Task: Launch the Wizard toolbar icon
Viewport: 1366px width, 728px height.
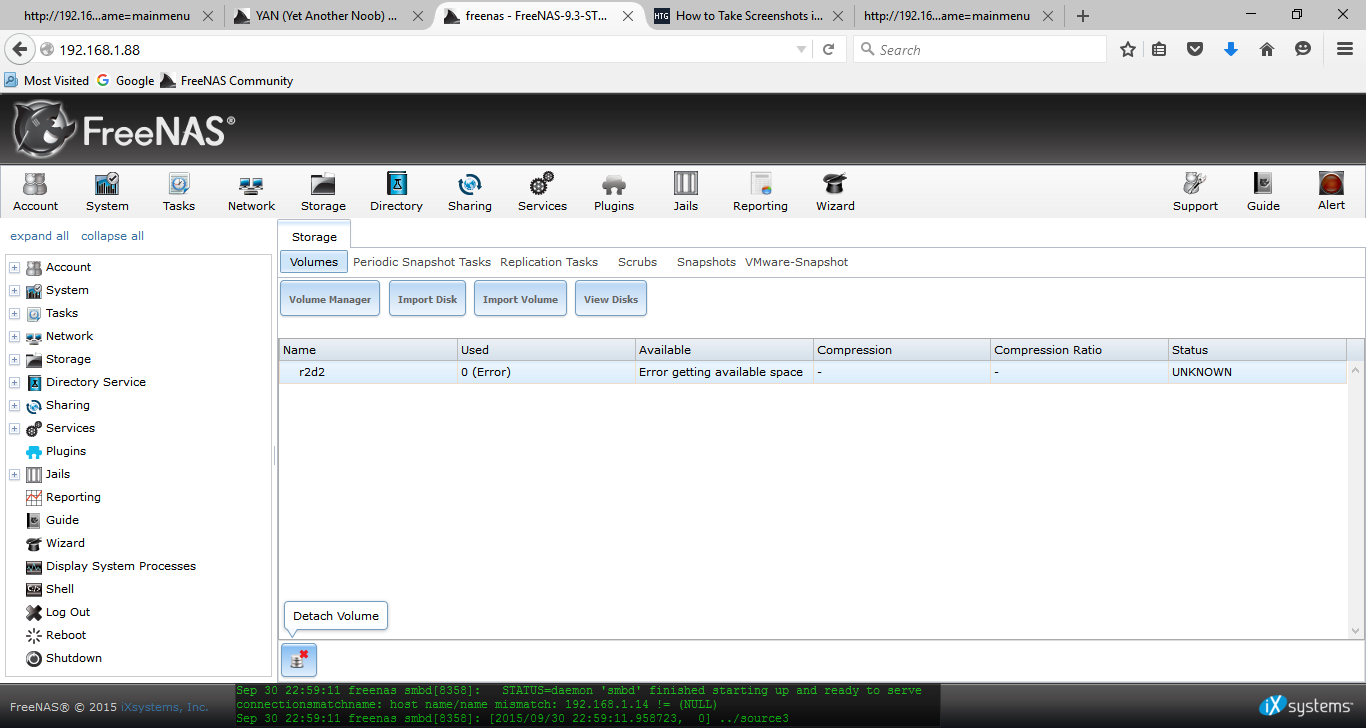Action: click(x=835, y=191)
